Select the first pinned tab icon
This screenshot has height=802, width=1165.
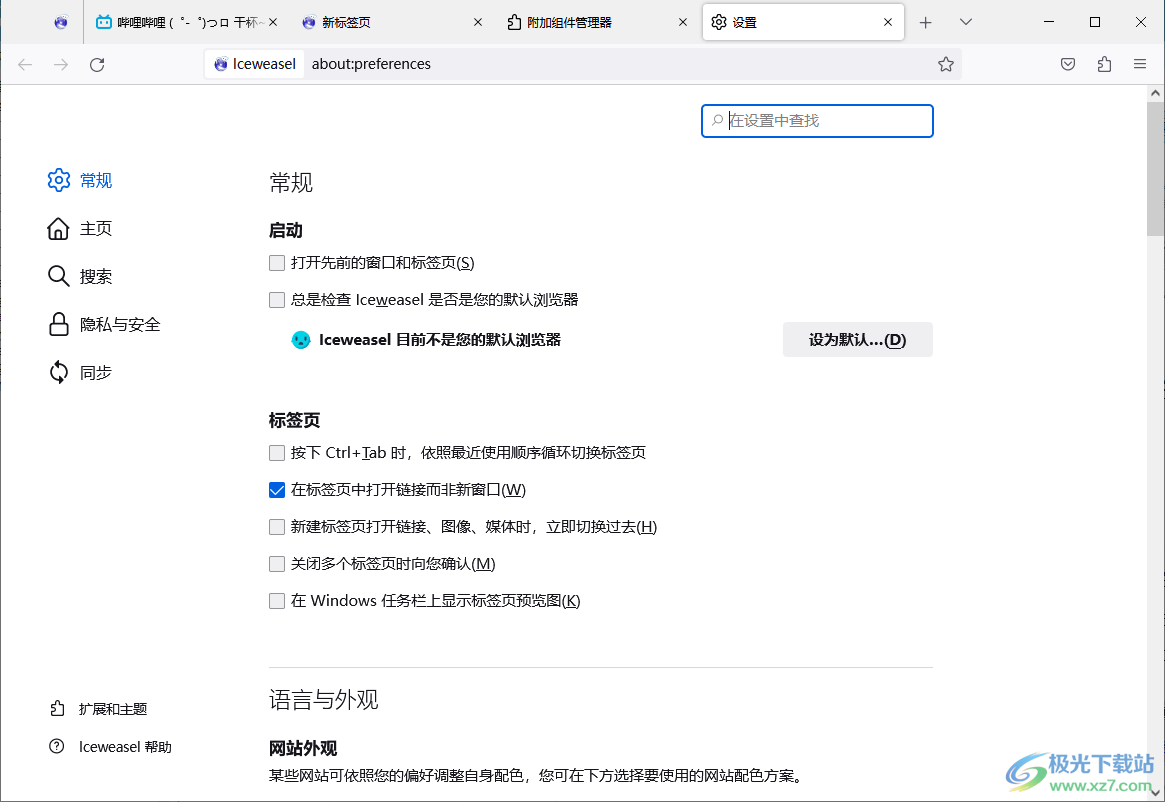61,22
